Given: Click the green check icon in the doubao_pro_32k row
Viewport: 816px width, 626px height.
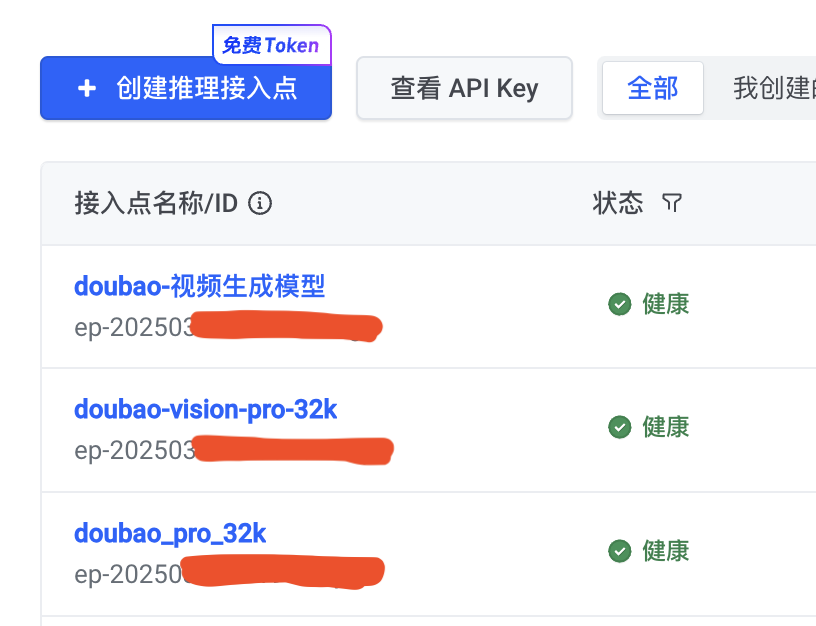Looking at the screenshot, I should point(619,551).
